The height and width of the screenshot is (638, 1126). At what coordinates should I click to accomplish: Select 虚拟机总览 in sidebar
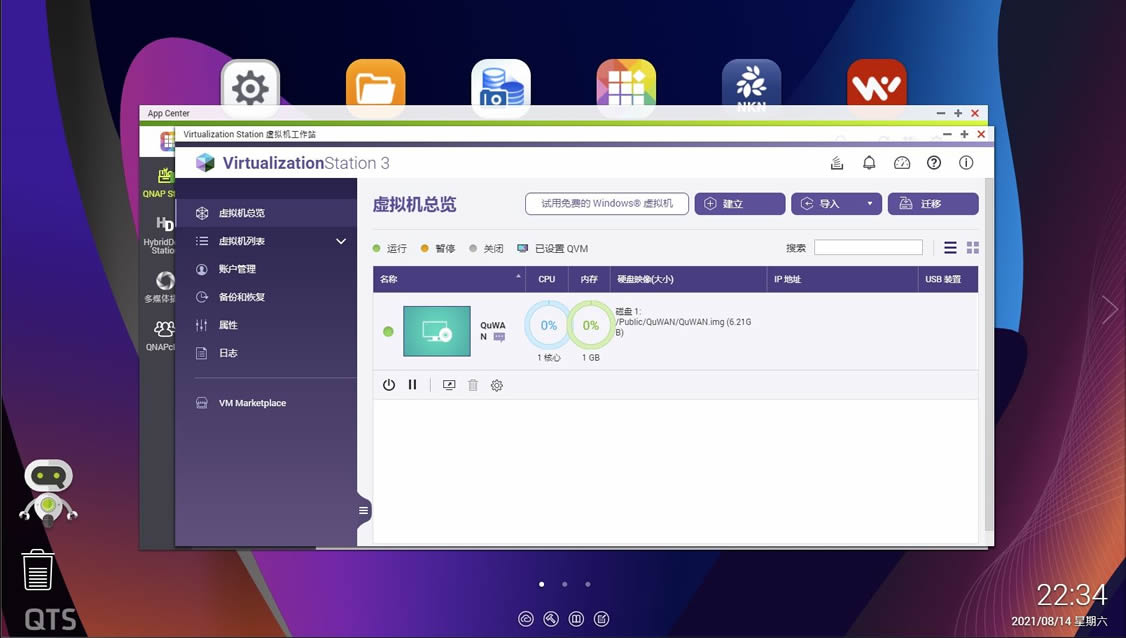(266, 213)
